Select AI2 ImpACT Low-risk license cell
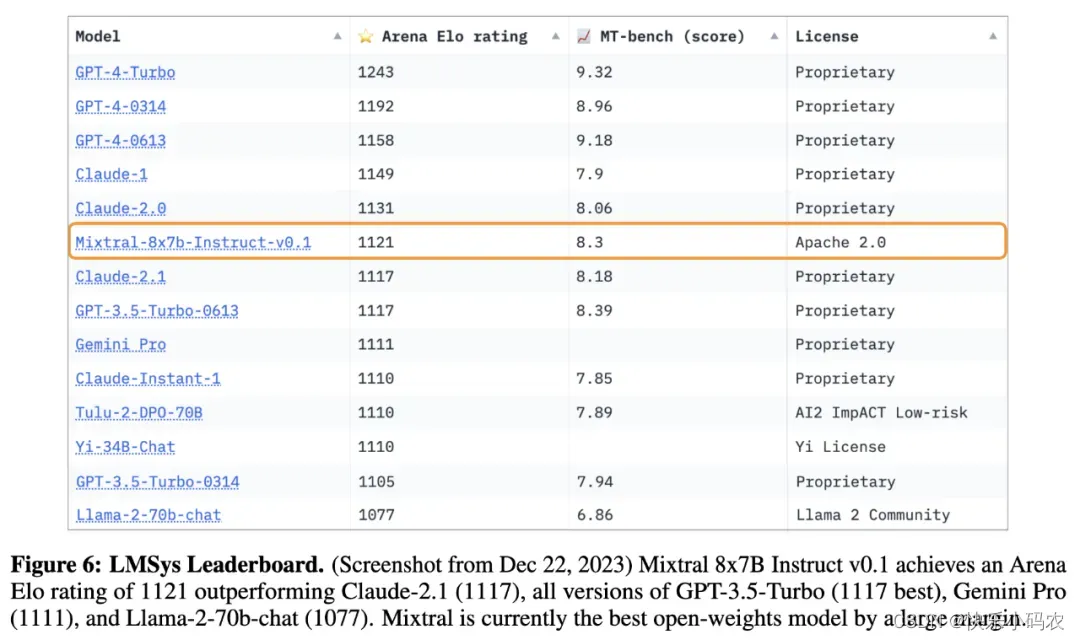The width and height of the screenshot is (1080, 640). pos(882,413)
